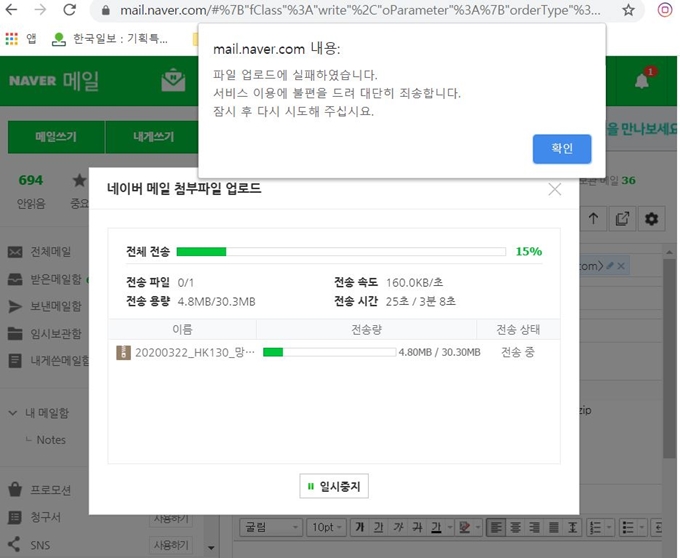Click the 확인 button in the alert dialog
This screenshot has height=558, width=680.
pyautogui.click(x=562, y=149)
